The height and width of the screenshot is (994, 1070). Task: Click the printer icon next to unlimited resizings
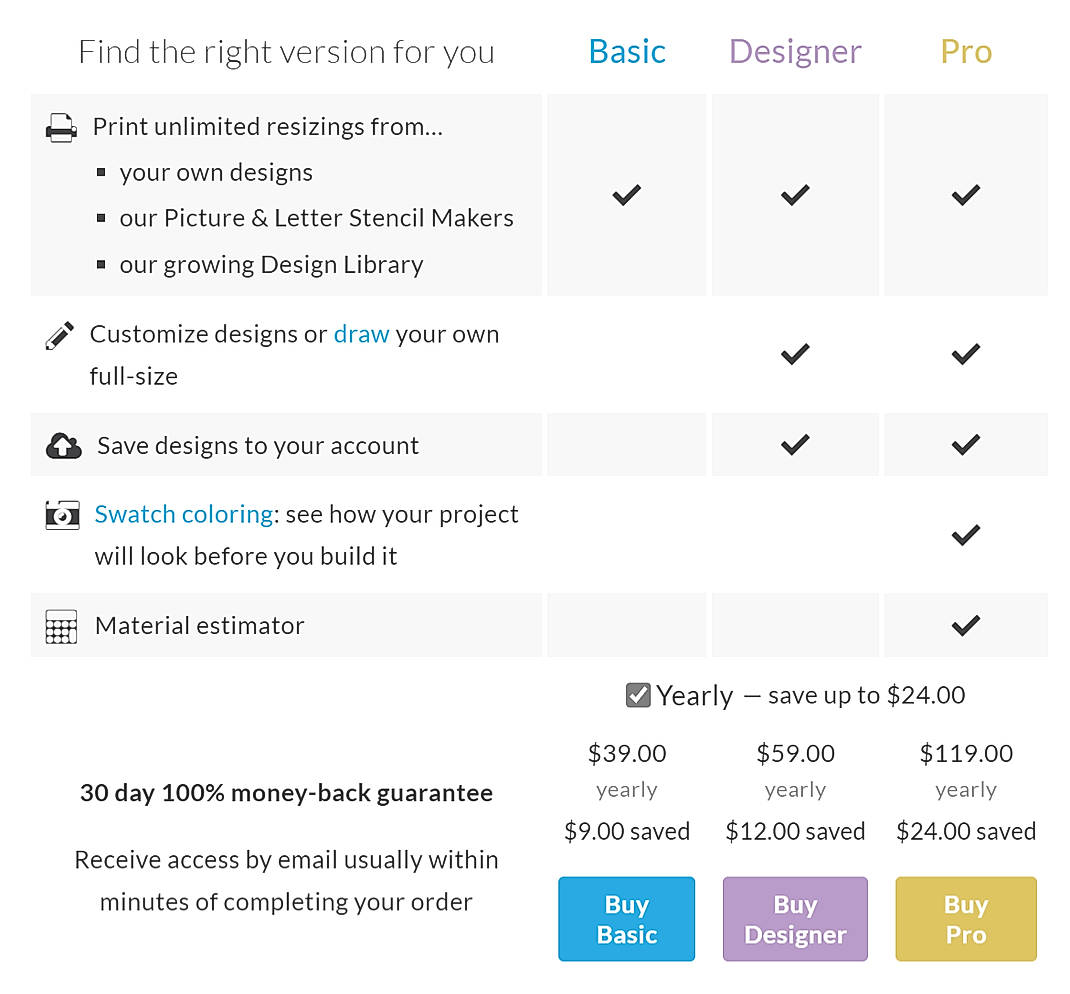click(x=58, y=127)
